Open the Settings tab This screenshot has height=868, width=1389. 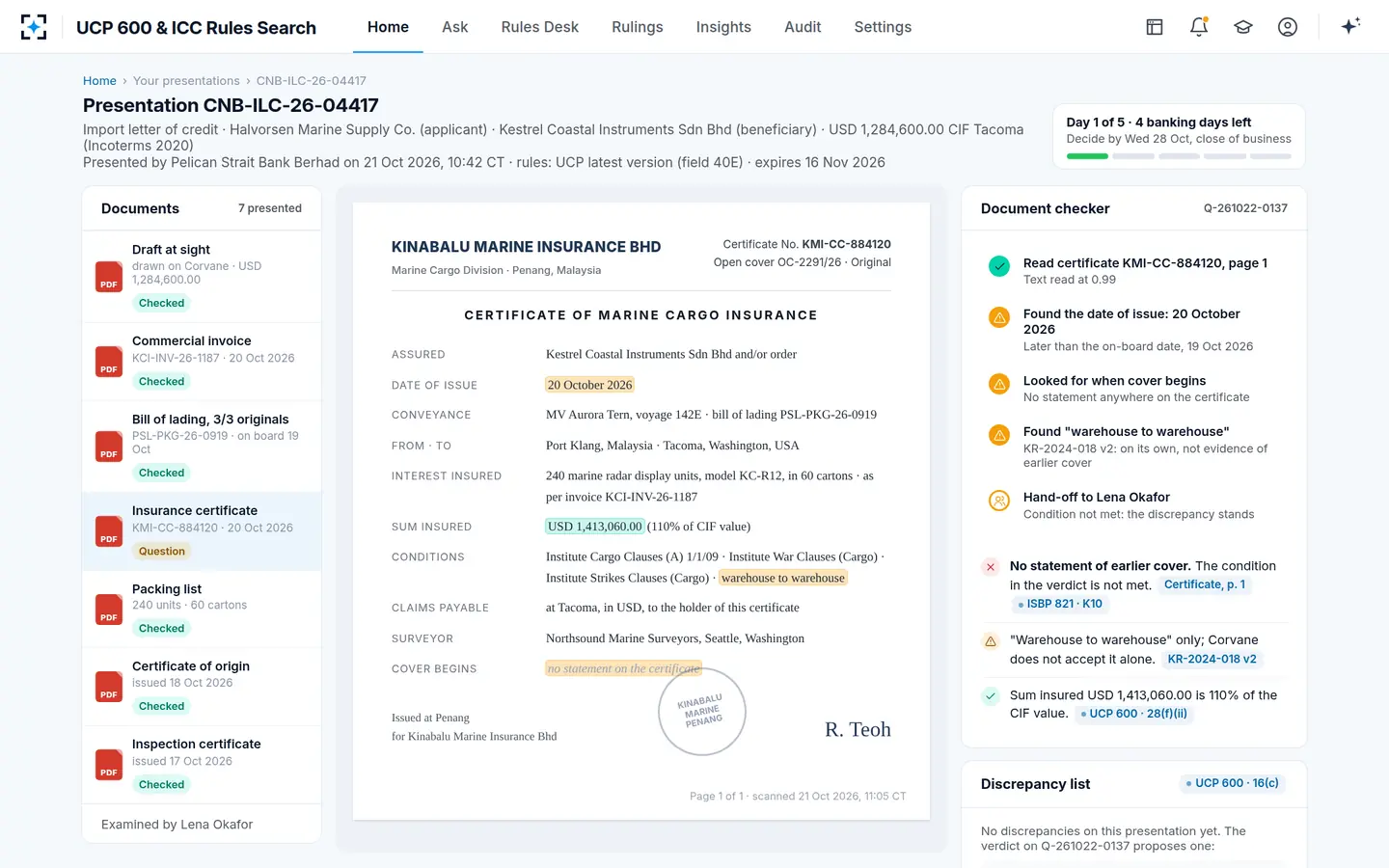[x=883, y=27]
